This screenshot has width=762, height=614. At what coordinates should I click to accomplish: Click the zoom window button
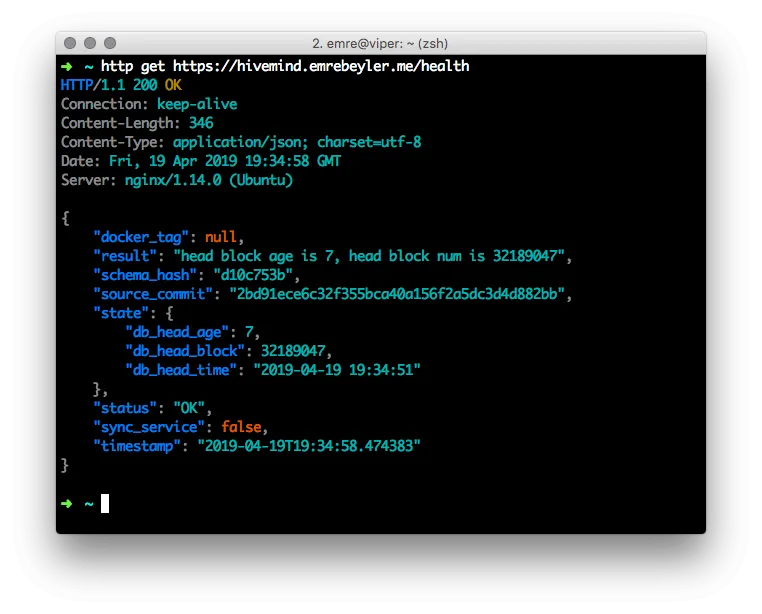pos(110,43)
